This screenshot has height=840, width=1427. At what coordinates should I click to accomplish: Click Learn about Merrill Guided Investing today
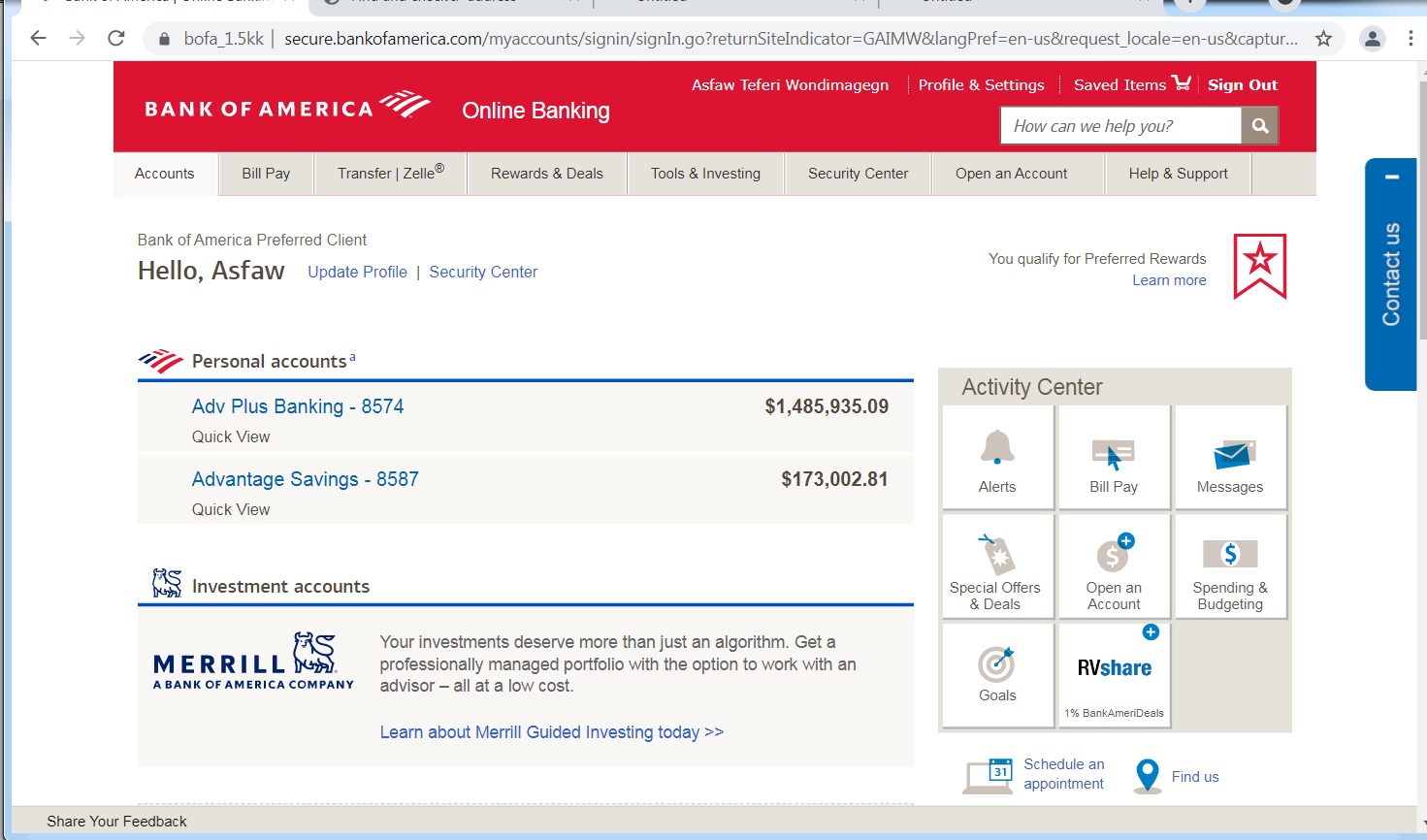pyautogui.click(x=552, y=732)
